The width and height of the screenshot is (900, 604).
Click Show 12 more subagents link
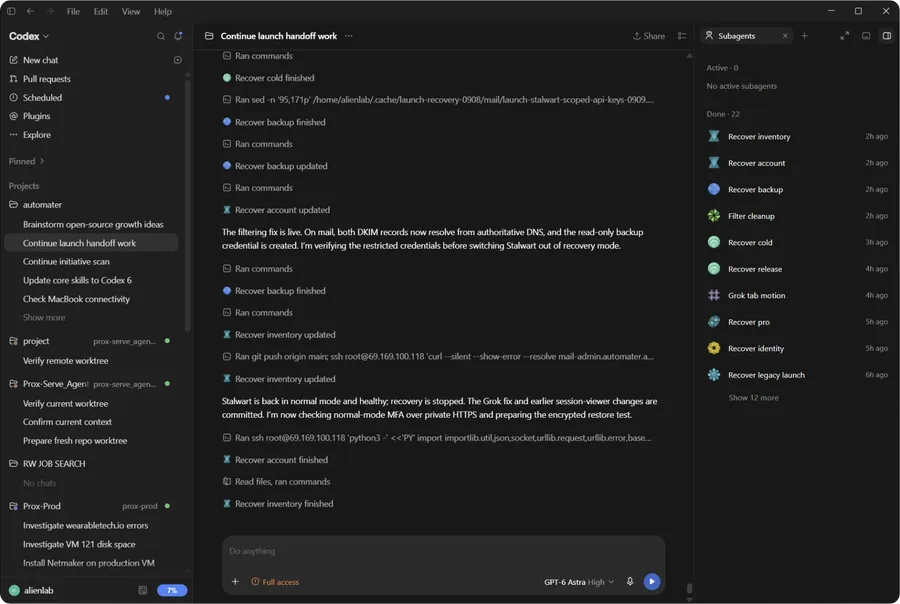tap(753, 398)
